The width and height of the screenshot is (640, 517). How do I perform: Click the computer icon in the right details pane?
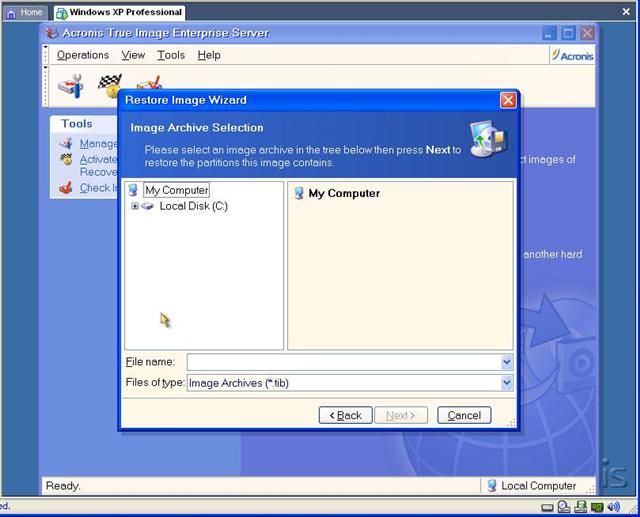click(x=299, y=193)
